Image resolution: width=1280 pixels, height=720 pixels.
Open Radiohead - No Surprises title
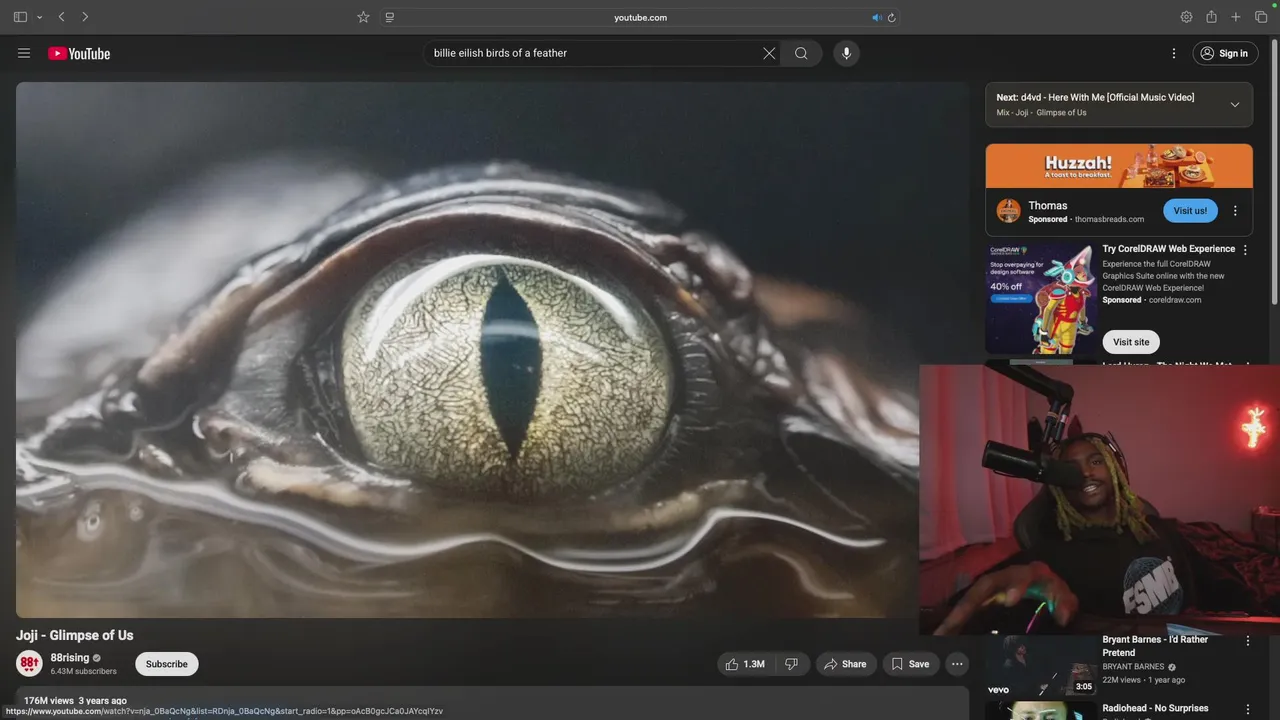click(1155, 708)
